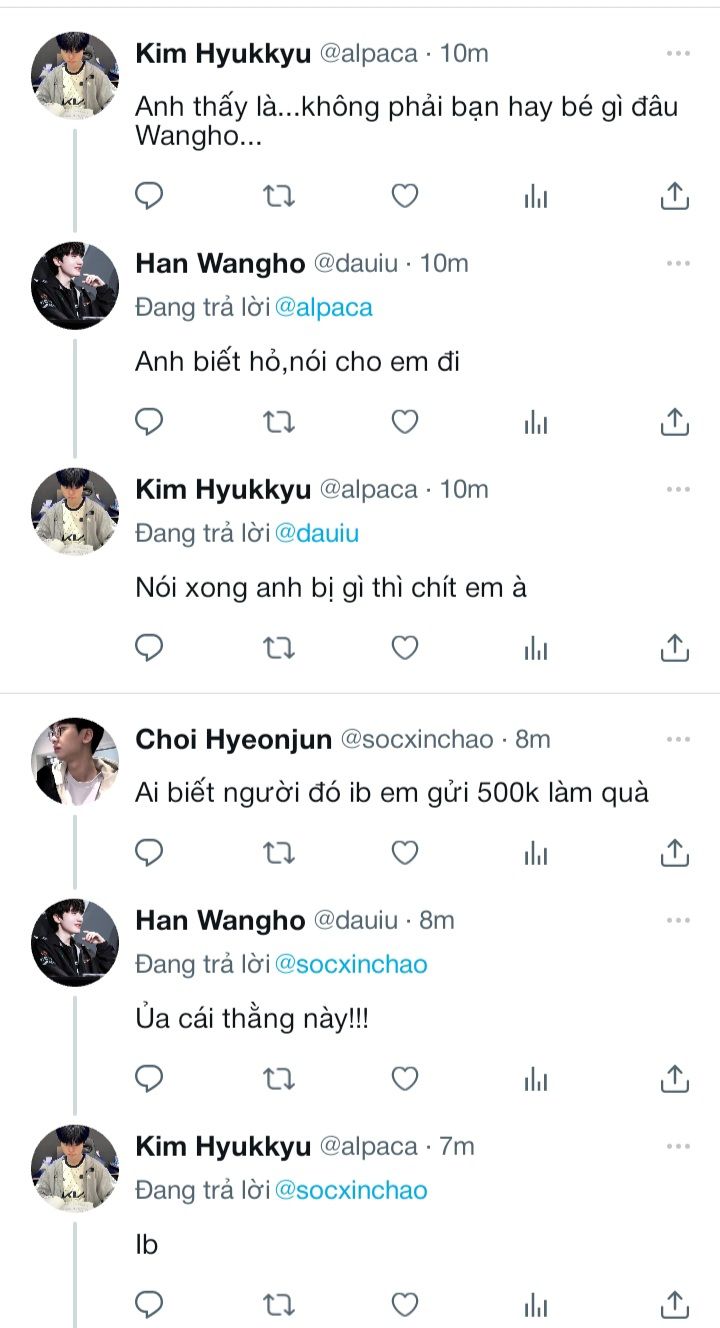The image size is (720, 1328).
Task: Like the 'Nói xong anh bị gì' tweet
Action: click(x=404, y=649)
